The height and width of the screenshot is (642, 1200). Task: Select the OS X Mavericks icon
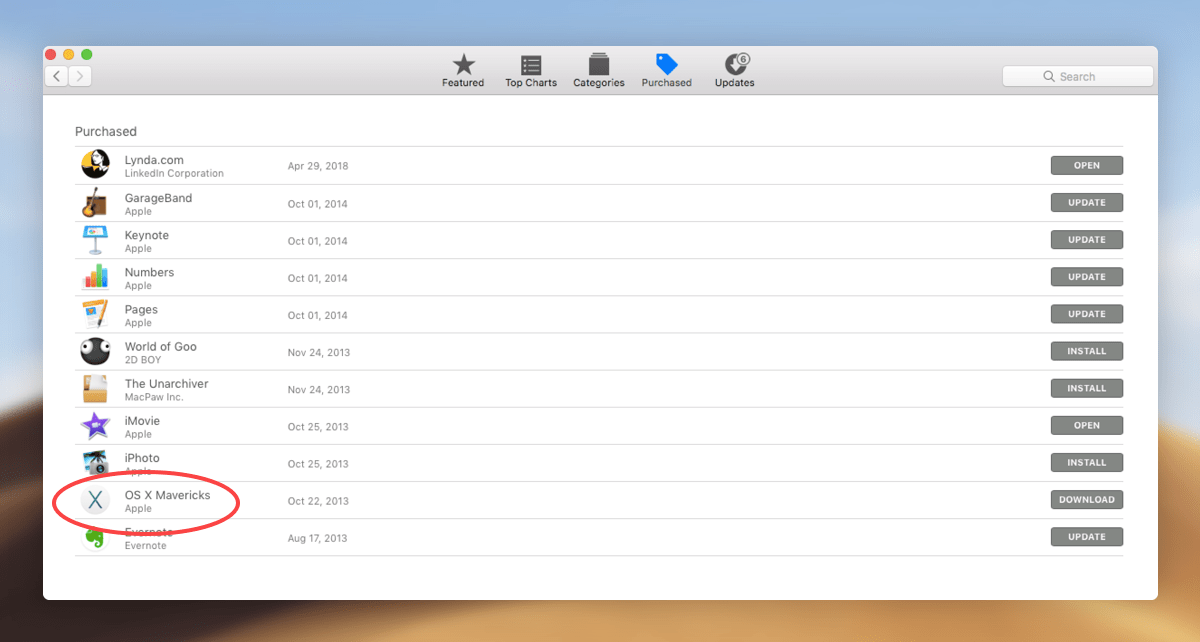[x=95, y=500]
